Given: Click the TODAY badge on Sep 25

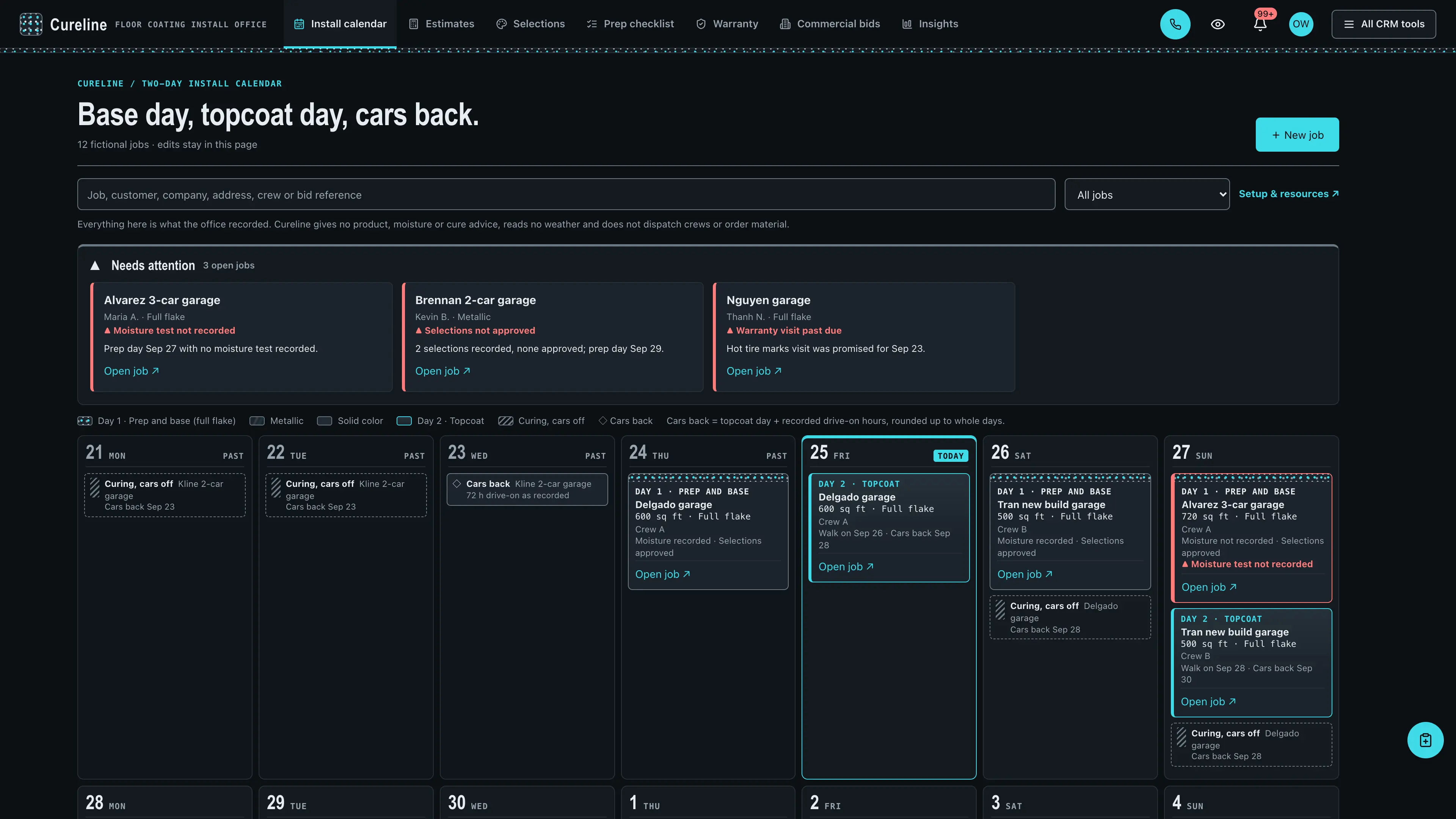Looking at the screenshot, I should click(950, 455).
